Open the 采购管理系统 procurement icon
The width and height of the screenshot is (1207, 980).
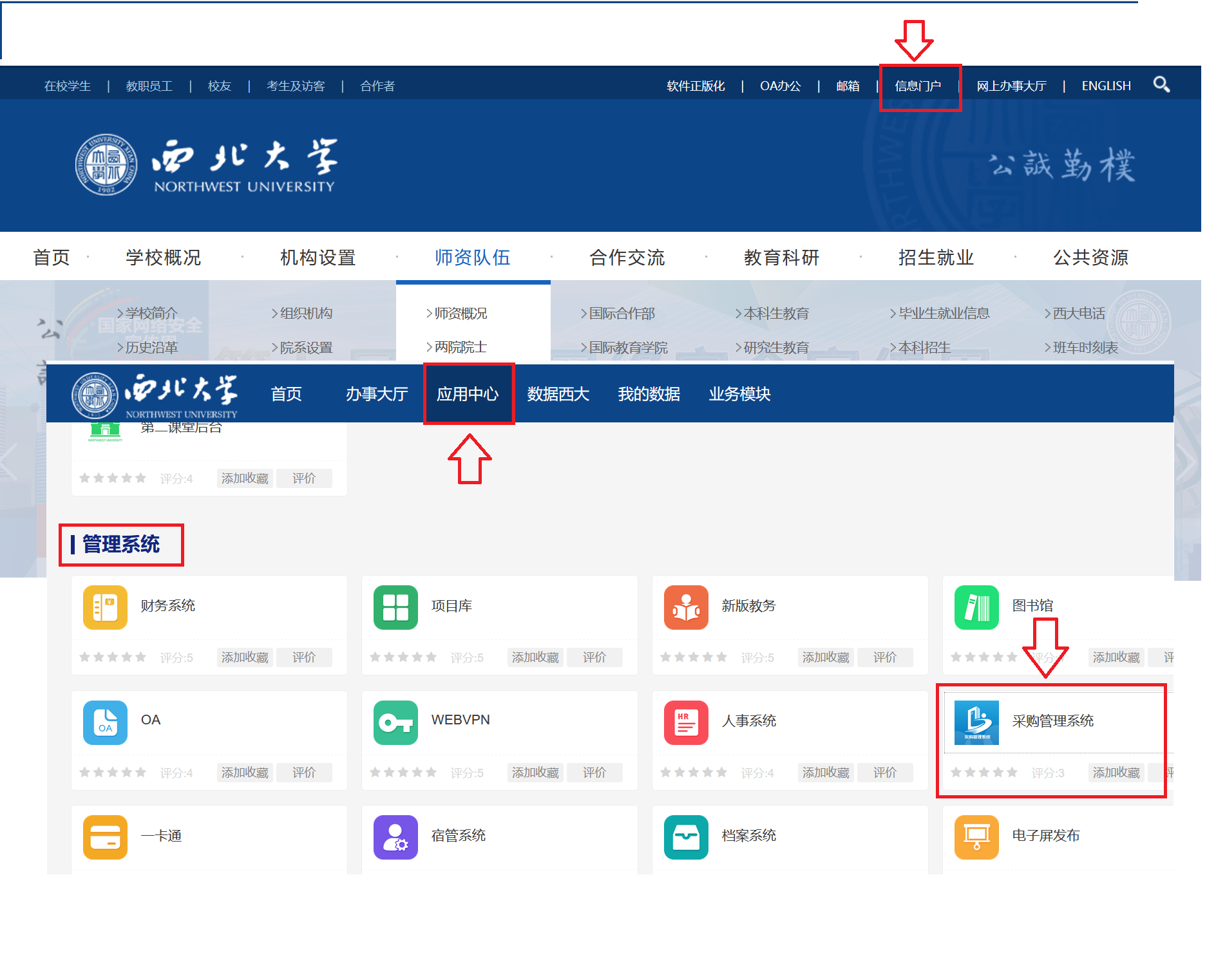click(x=976, y=722)
